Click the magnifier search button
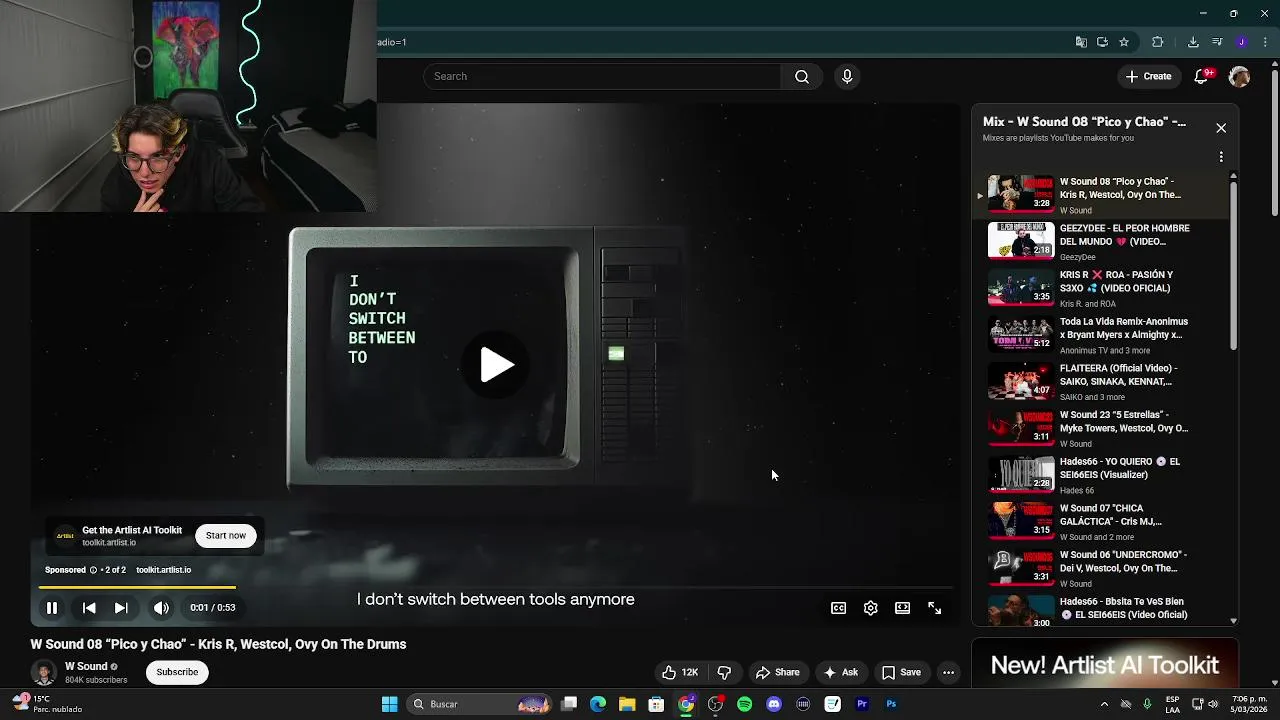Screen dimensions: 1280x720 pos(802,76)
